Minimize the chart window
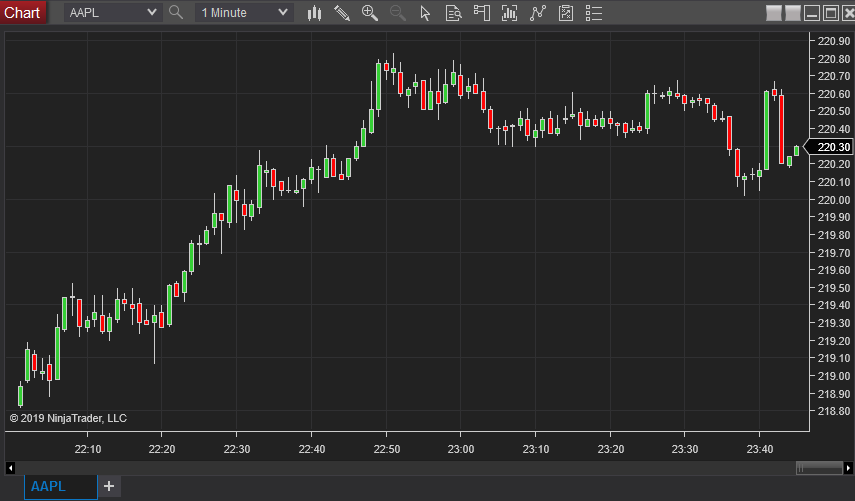The image size is (855, 501). point(812,13)
